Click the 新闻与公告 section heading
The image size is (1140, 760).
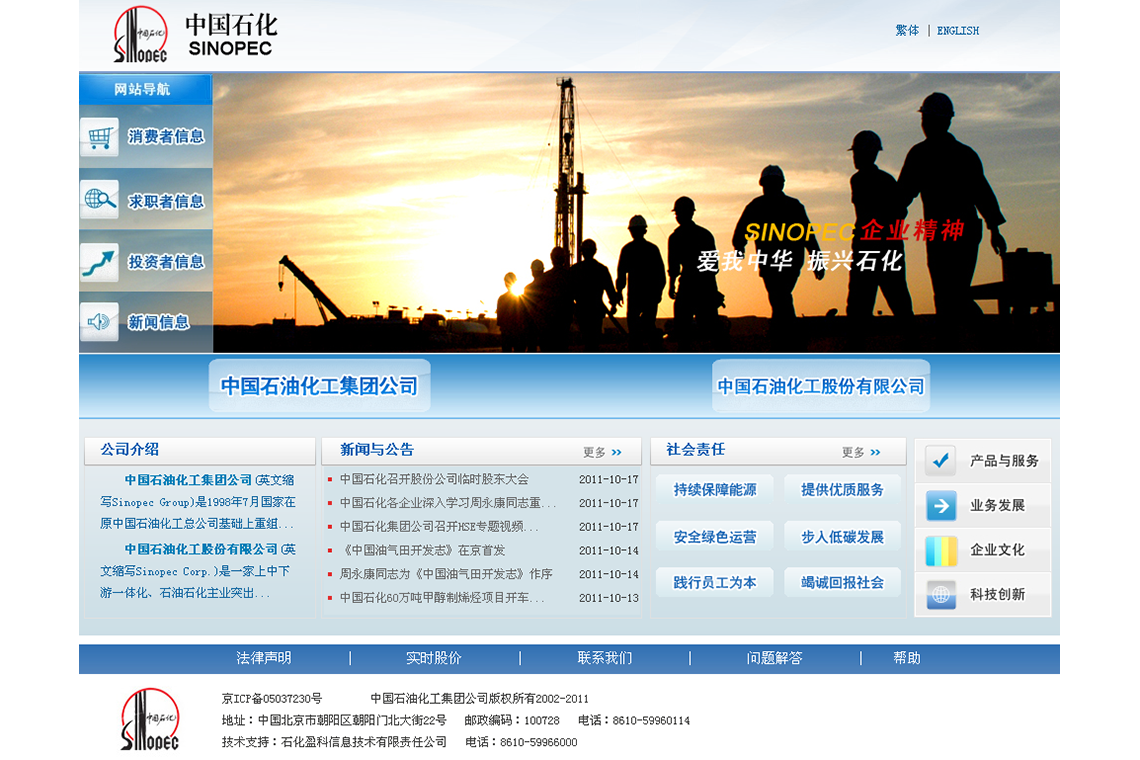[377, 449]
